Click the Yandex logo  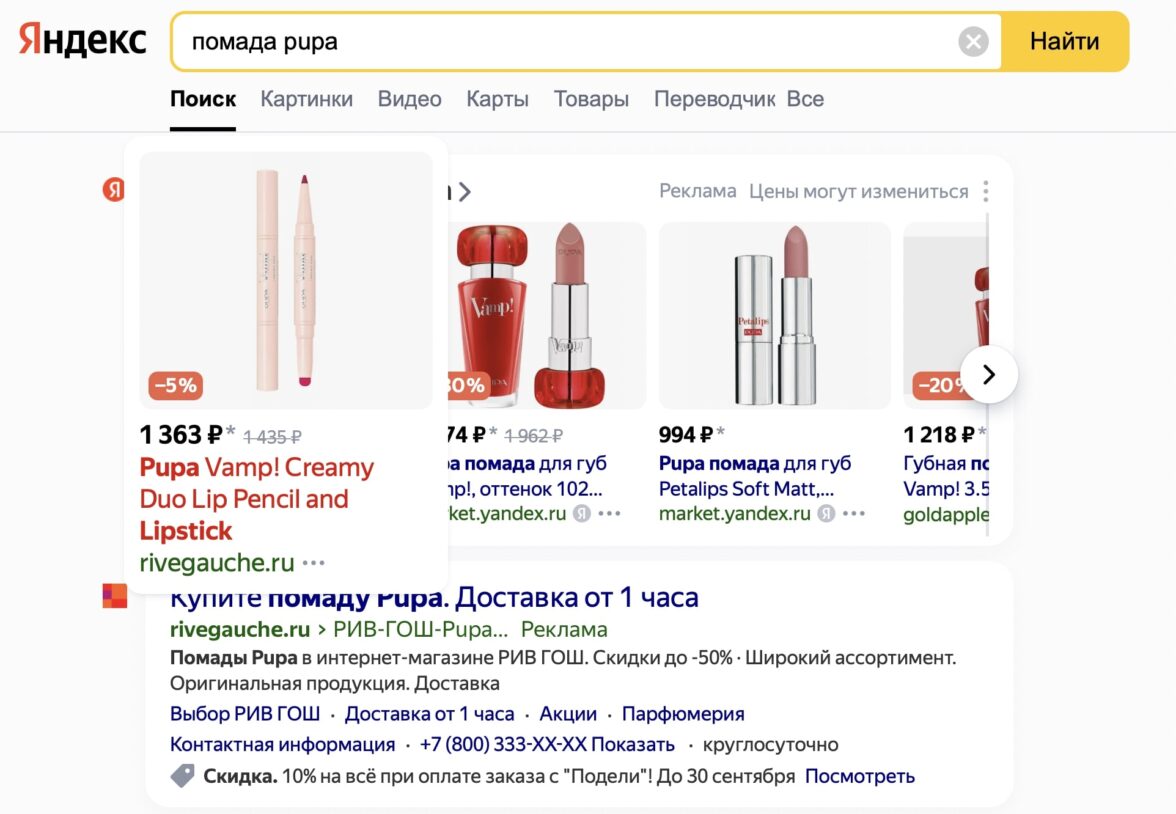[83, 41]
